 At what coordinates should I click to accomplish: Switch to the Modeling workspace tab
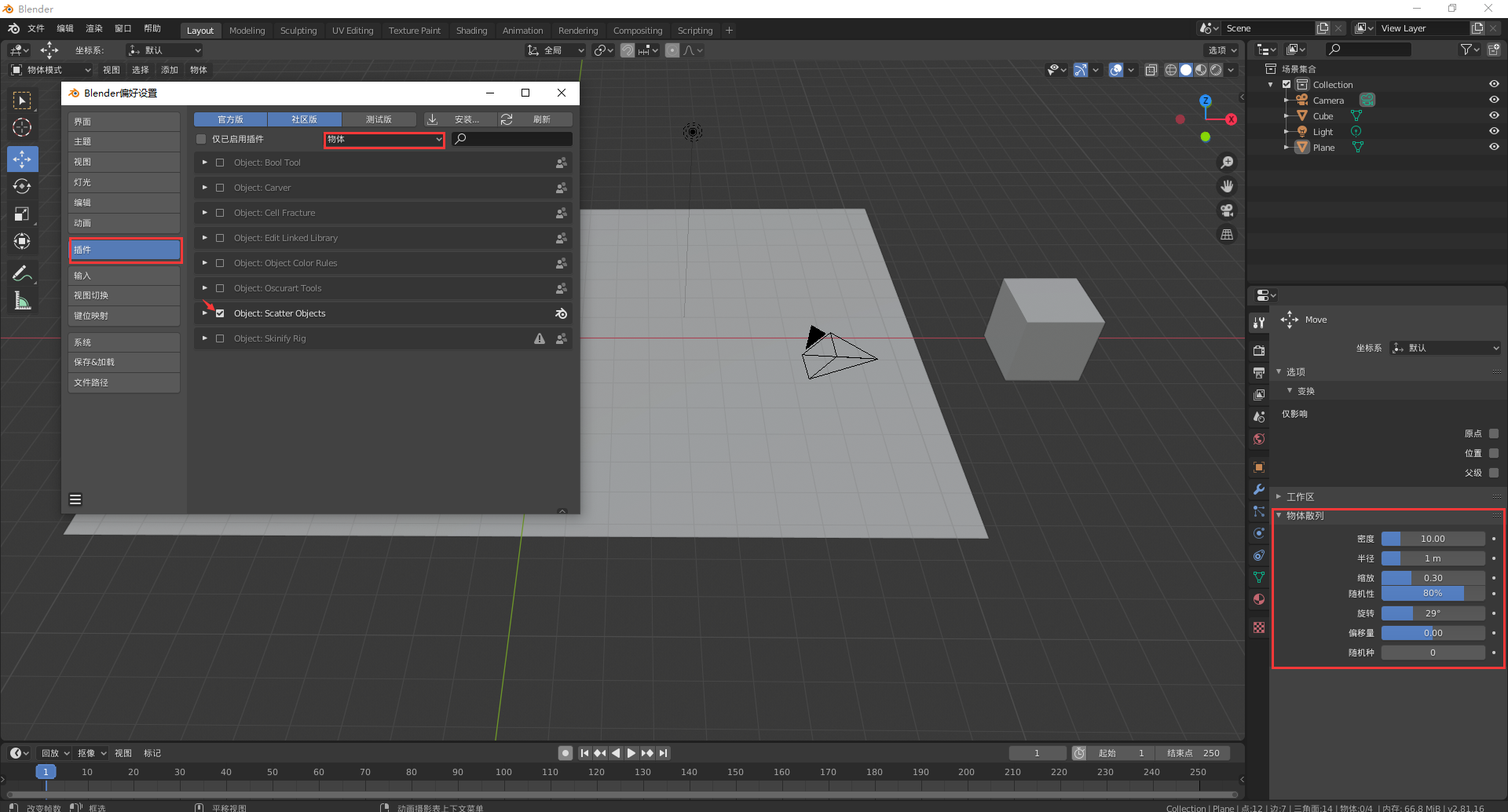pyautogui.click(x=247, y=31)
